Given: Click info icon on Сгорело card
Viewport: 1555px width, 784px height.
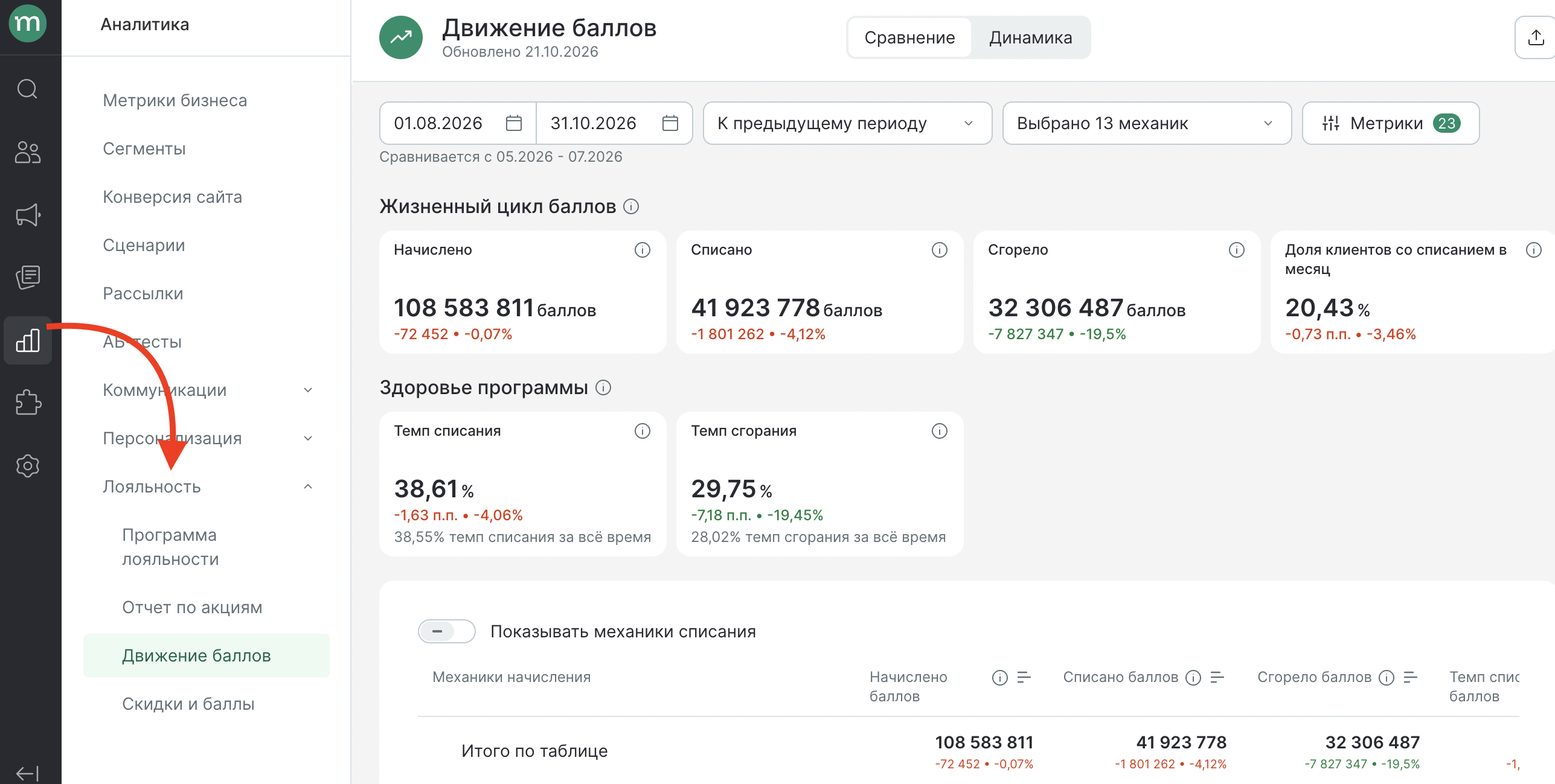Looking at the screenshot, I should [x=1237, y=250].
